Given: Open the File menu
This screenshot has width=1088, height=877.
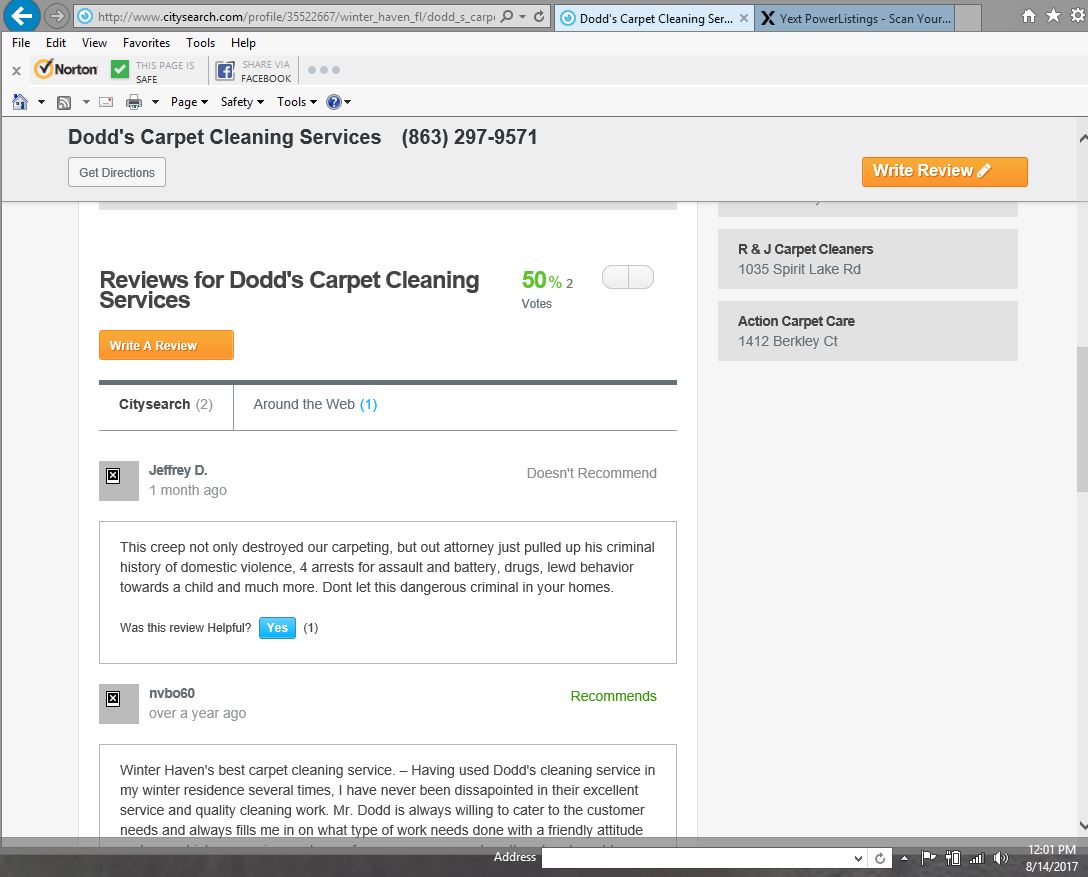Looking at the screenshot, I should click(x=21, y=43).
